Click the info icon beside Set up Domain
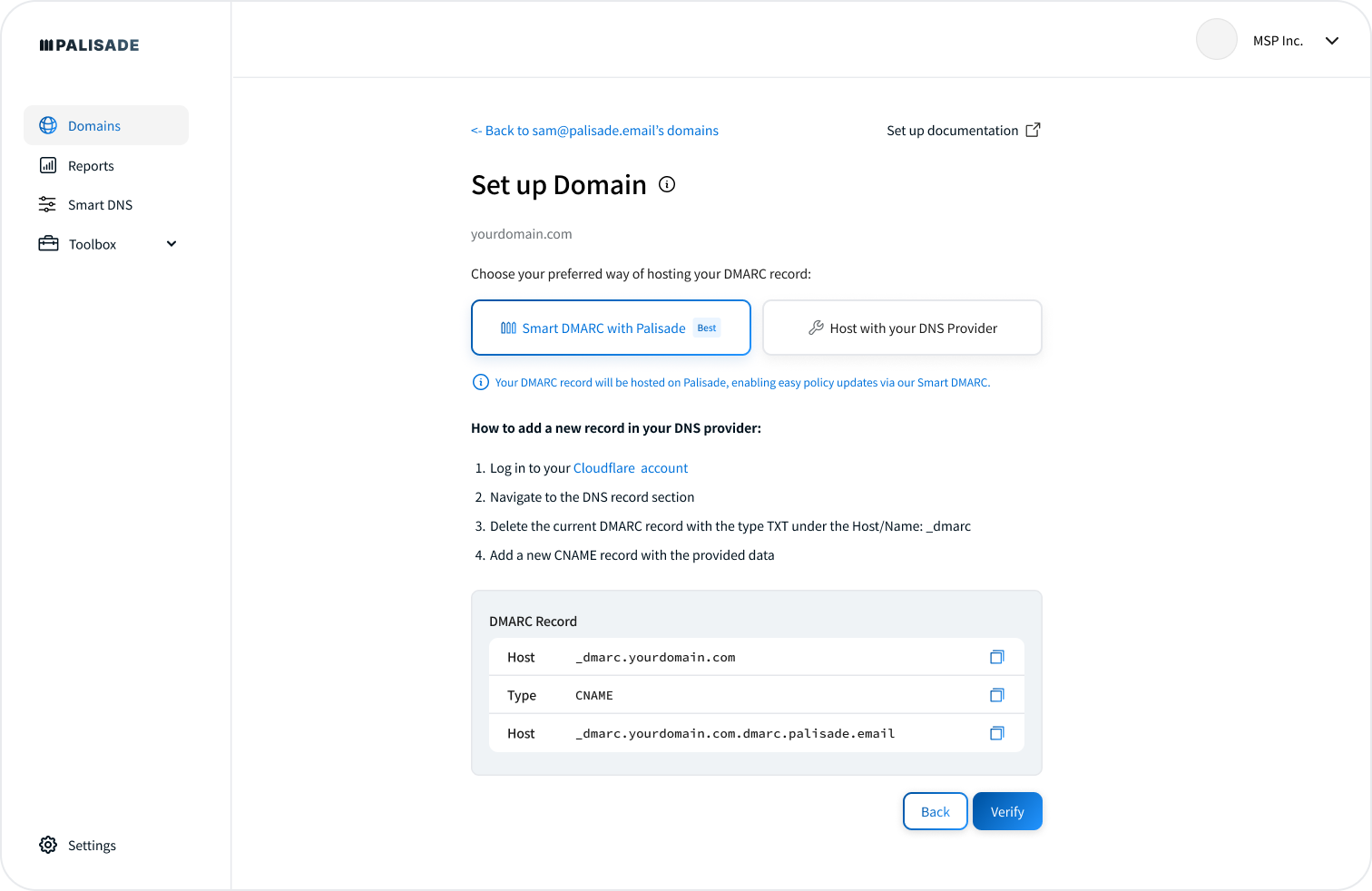This screenshot has width=1372, height=891. (x=667, y=185)
